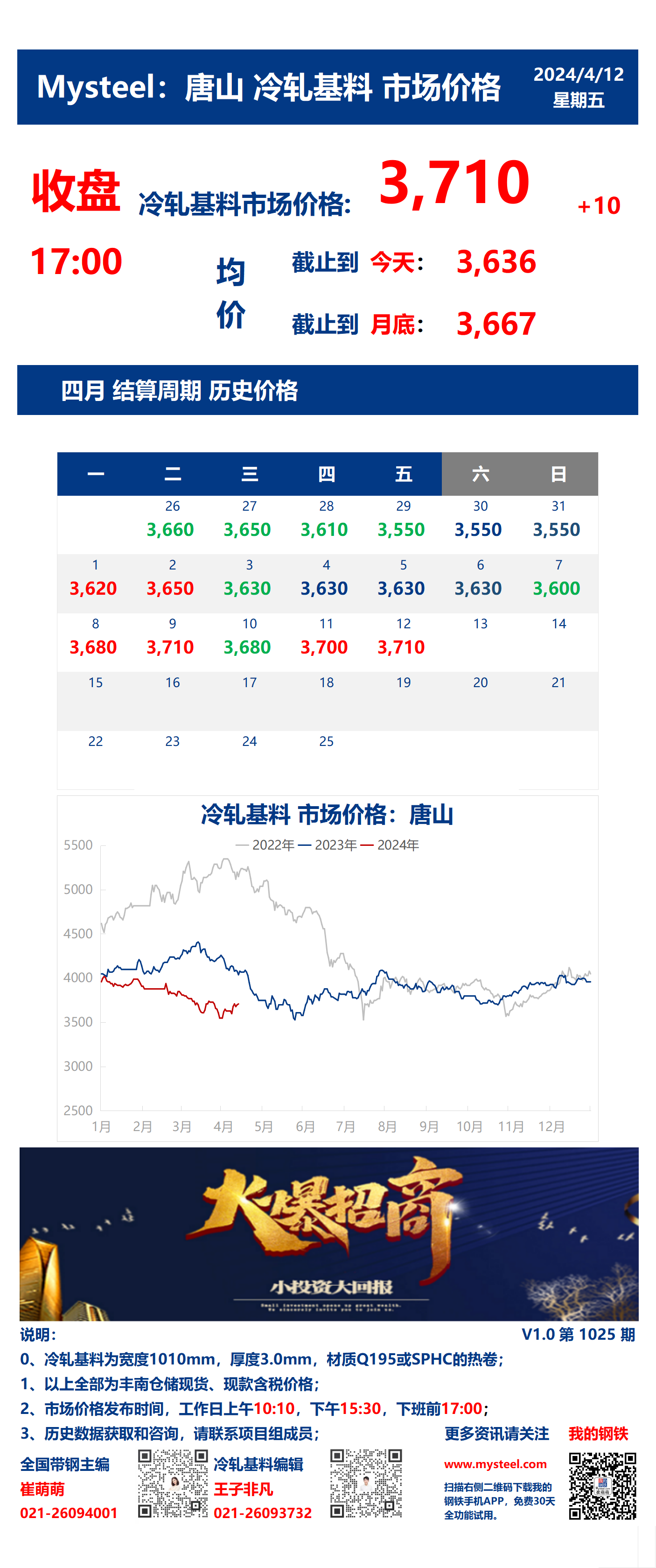656x1568 pixels.
Task: Click price 3,710 under day 12
Action: [x=401, y=647]
